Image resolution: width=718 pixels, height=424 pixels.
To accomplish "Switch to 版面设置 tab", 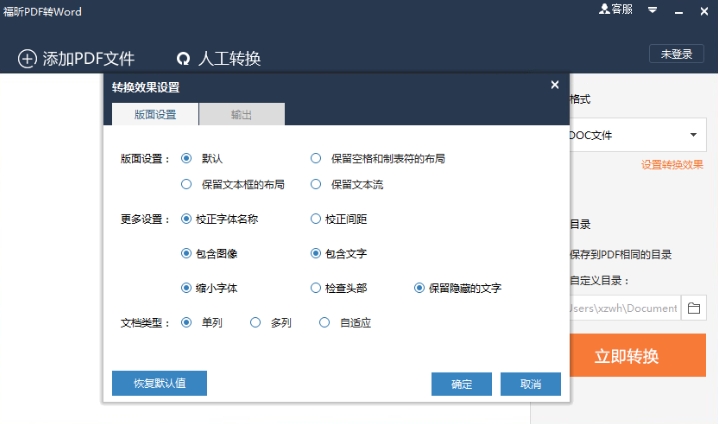I will [x=155, y=114].
